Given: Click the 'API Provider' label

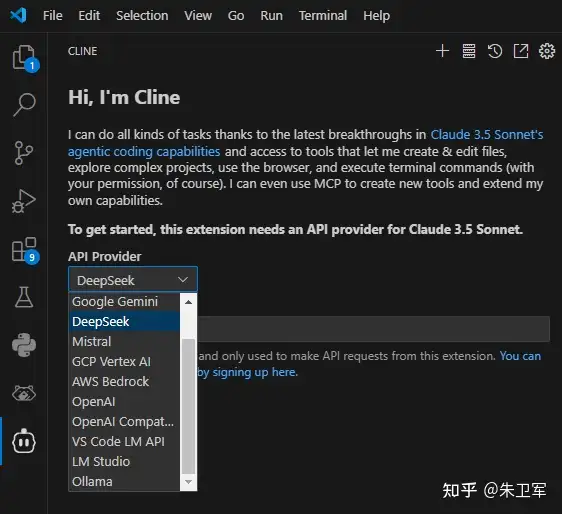Looking at the screenshot, I should tap(105, 257).
